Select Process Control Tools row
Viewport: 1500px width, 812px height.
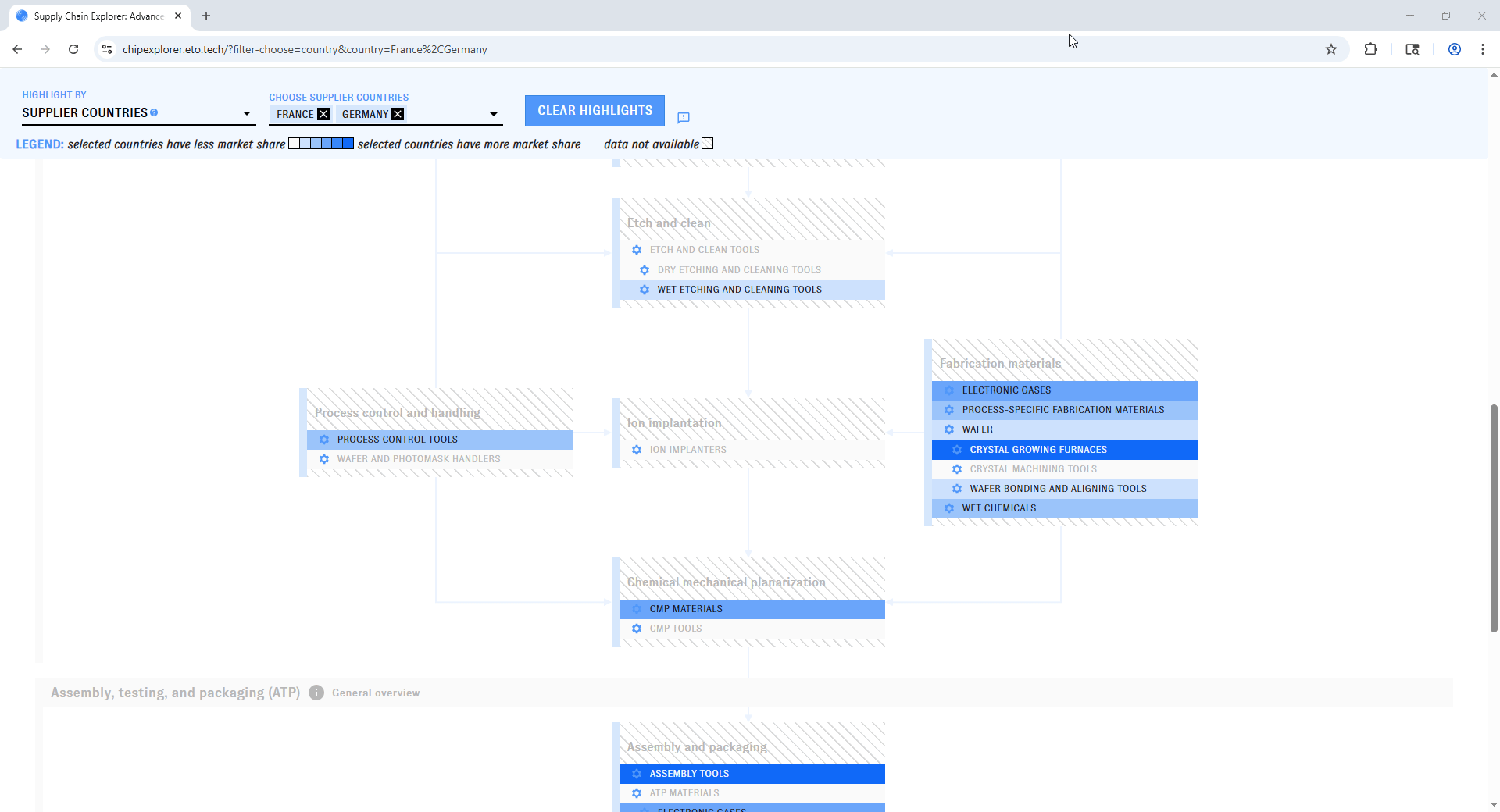coord(440,440)
